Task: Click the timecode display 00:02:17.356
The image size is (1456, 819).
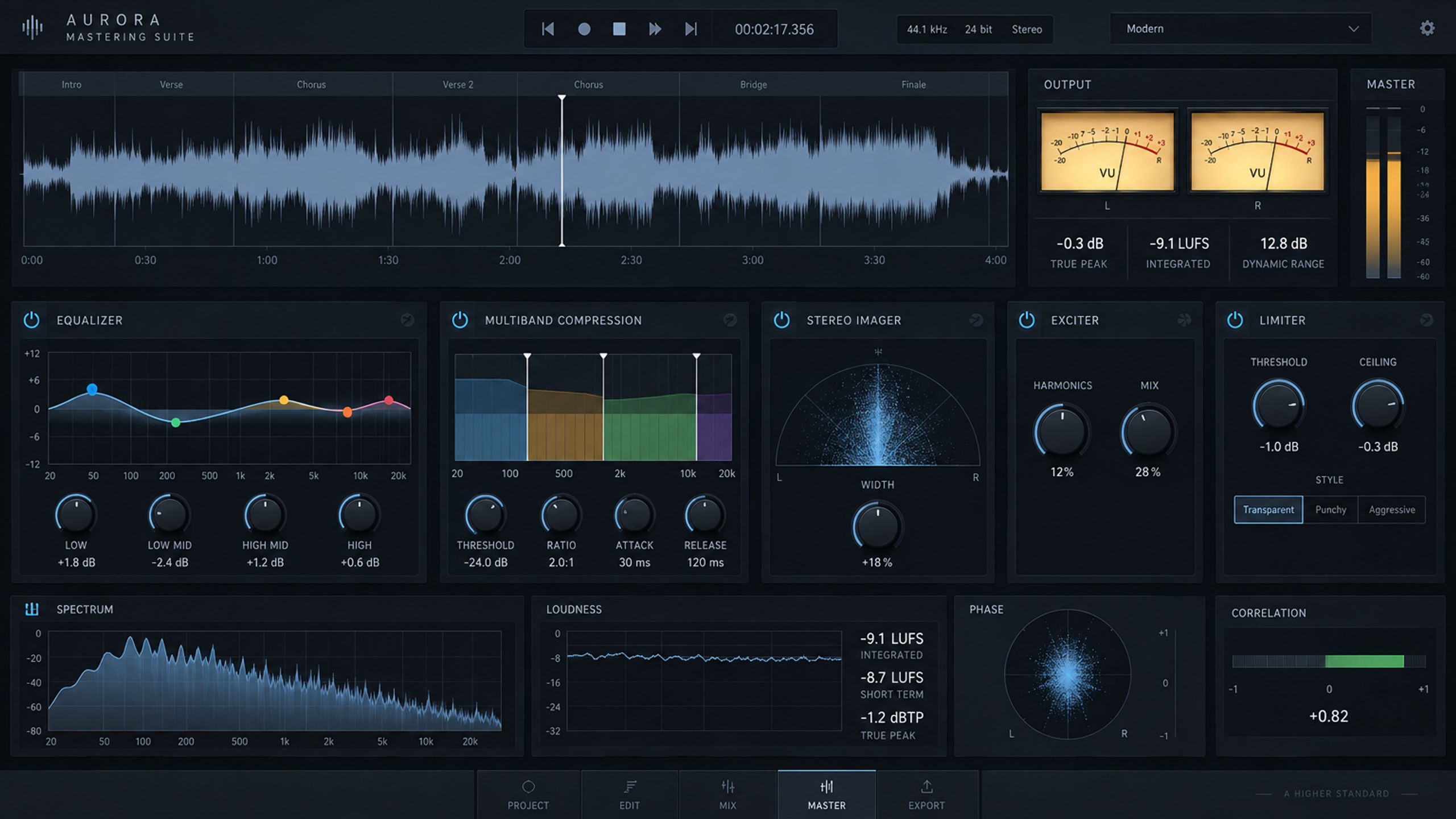Action: click(774, 30)
